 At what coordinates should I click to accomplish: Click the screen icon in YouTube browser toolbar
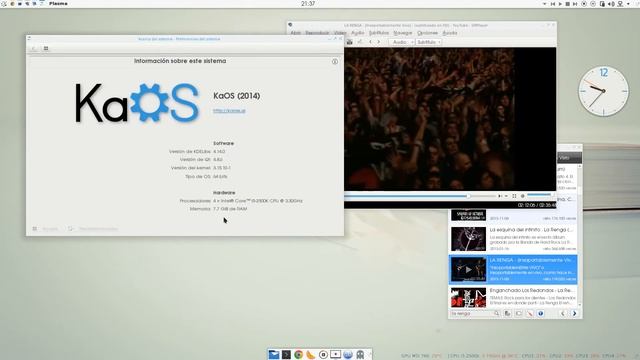(x=518, y=313)
